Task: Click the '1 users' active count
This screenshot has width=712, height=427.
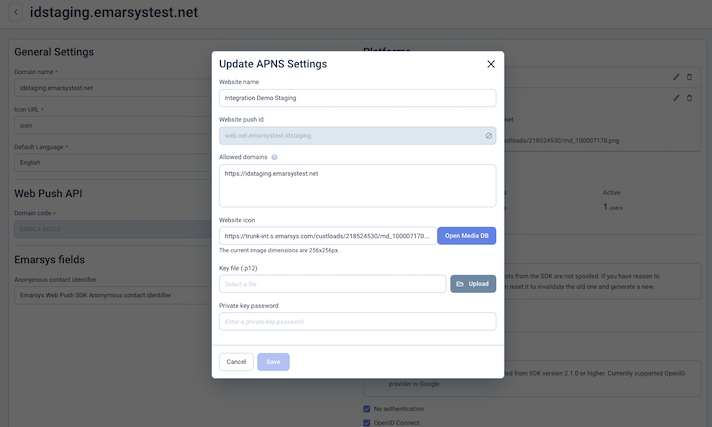Action: (x=613, y=207)
